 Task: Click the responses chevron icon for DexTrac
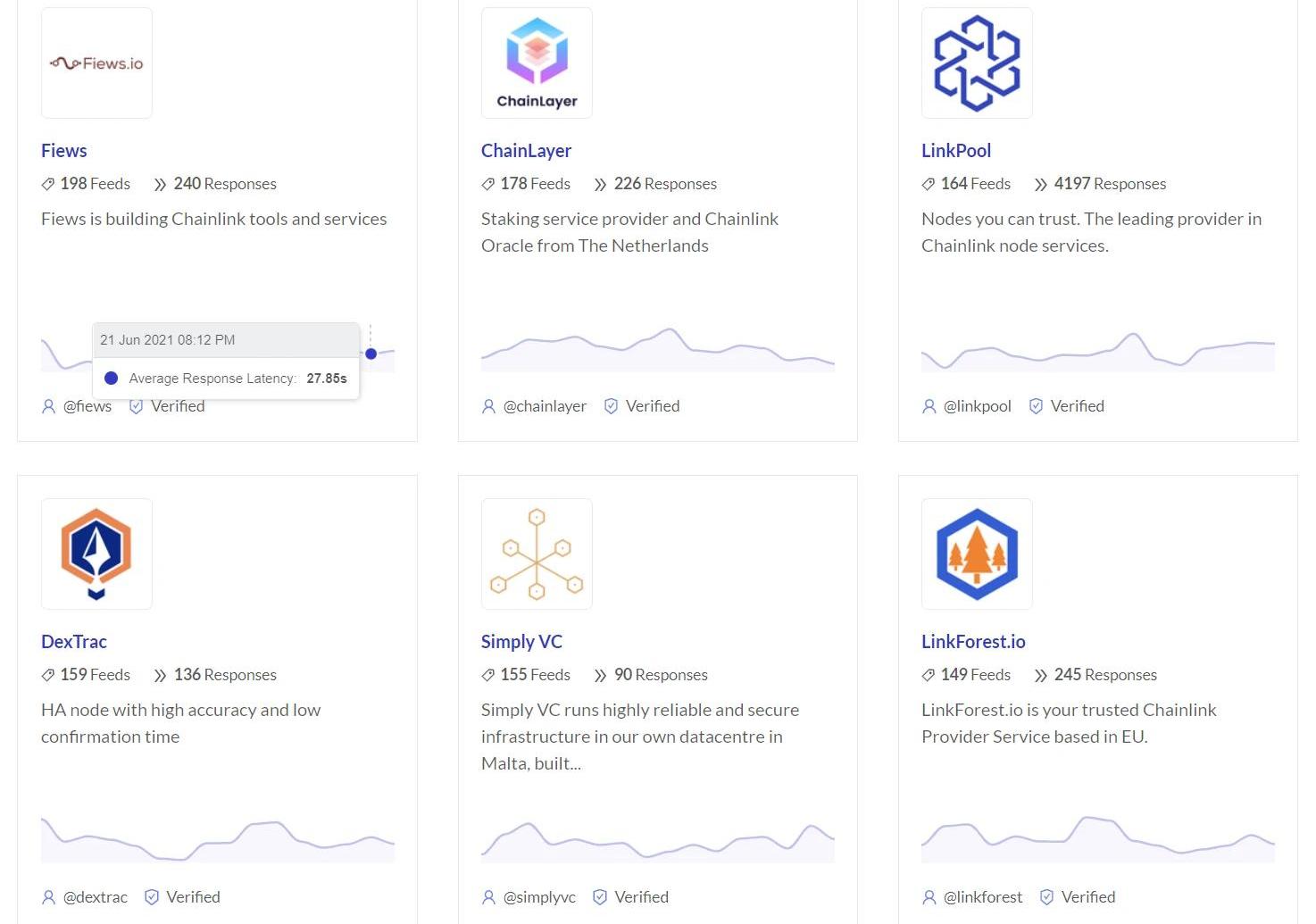(160, 676)
